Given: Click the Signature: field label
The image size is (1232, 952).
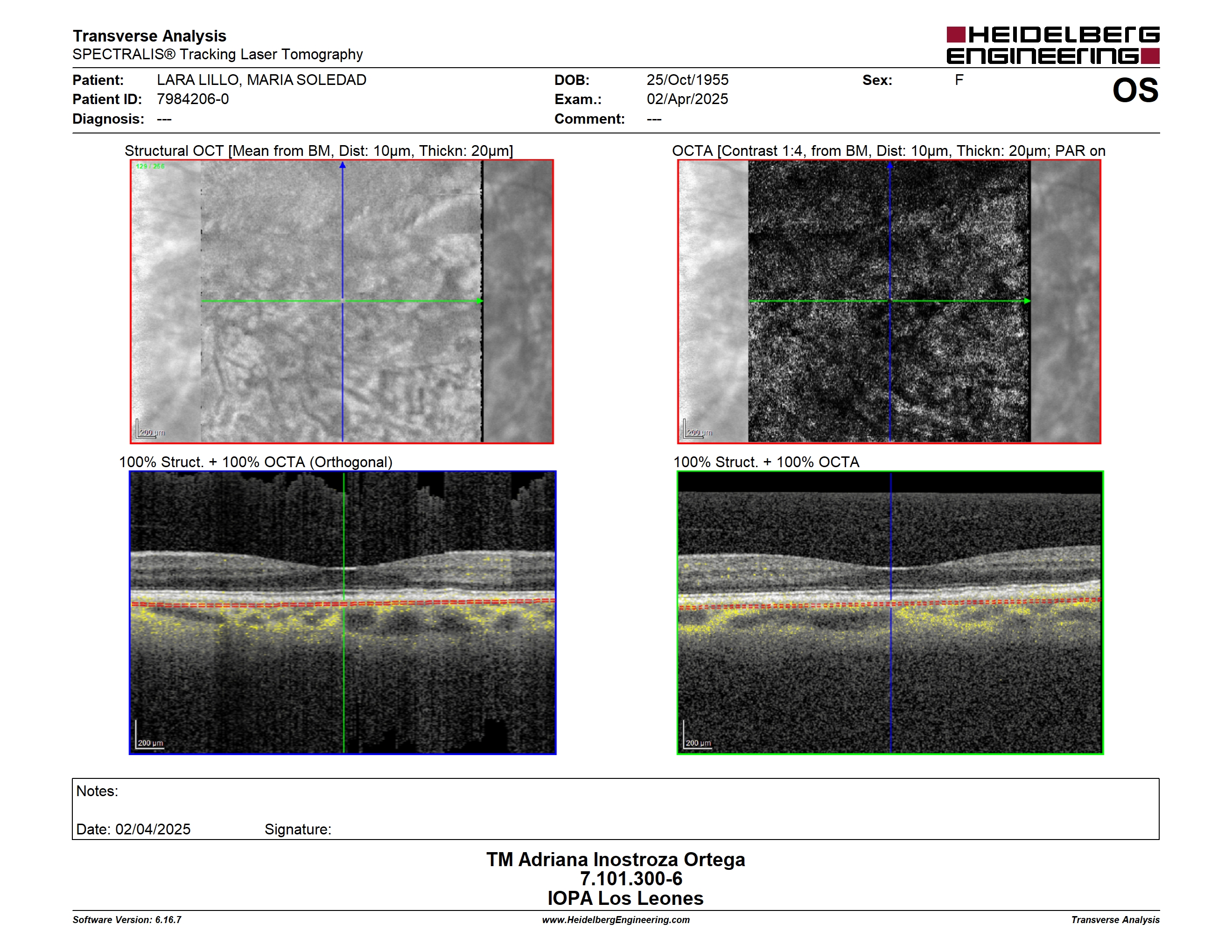Looking at the screenshot, I should coord(298,829).
